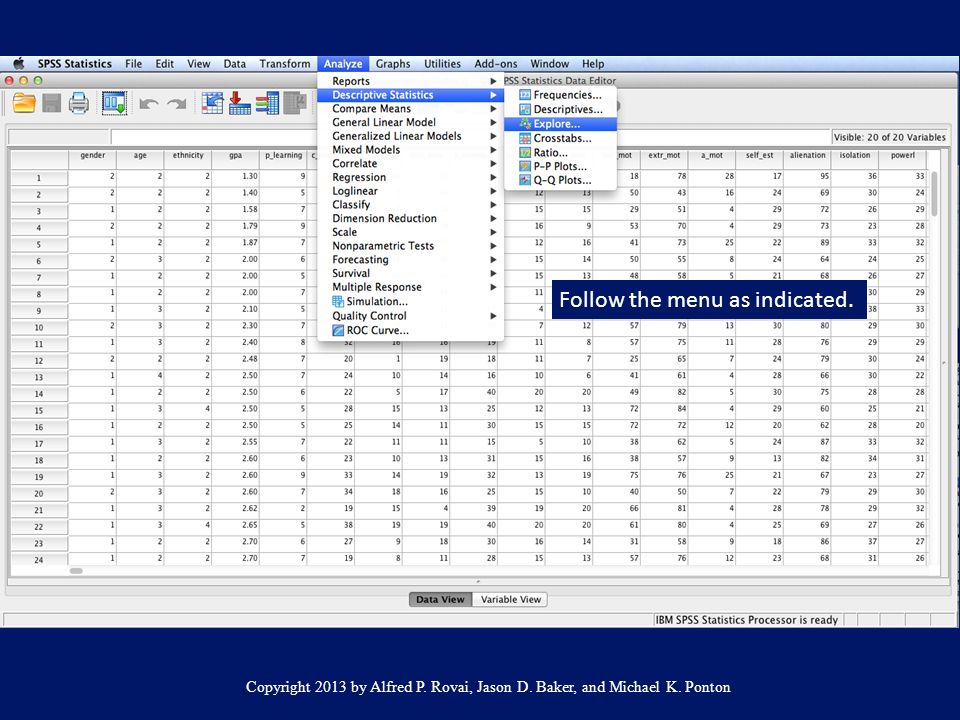
Task: Click the Variables info icon
Action: 267,103
